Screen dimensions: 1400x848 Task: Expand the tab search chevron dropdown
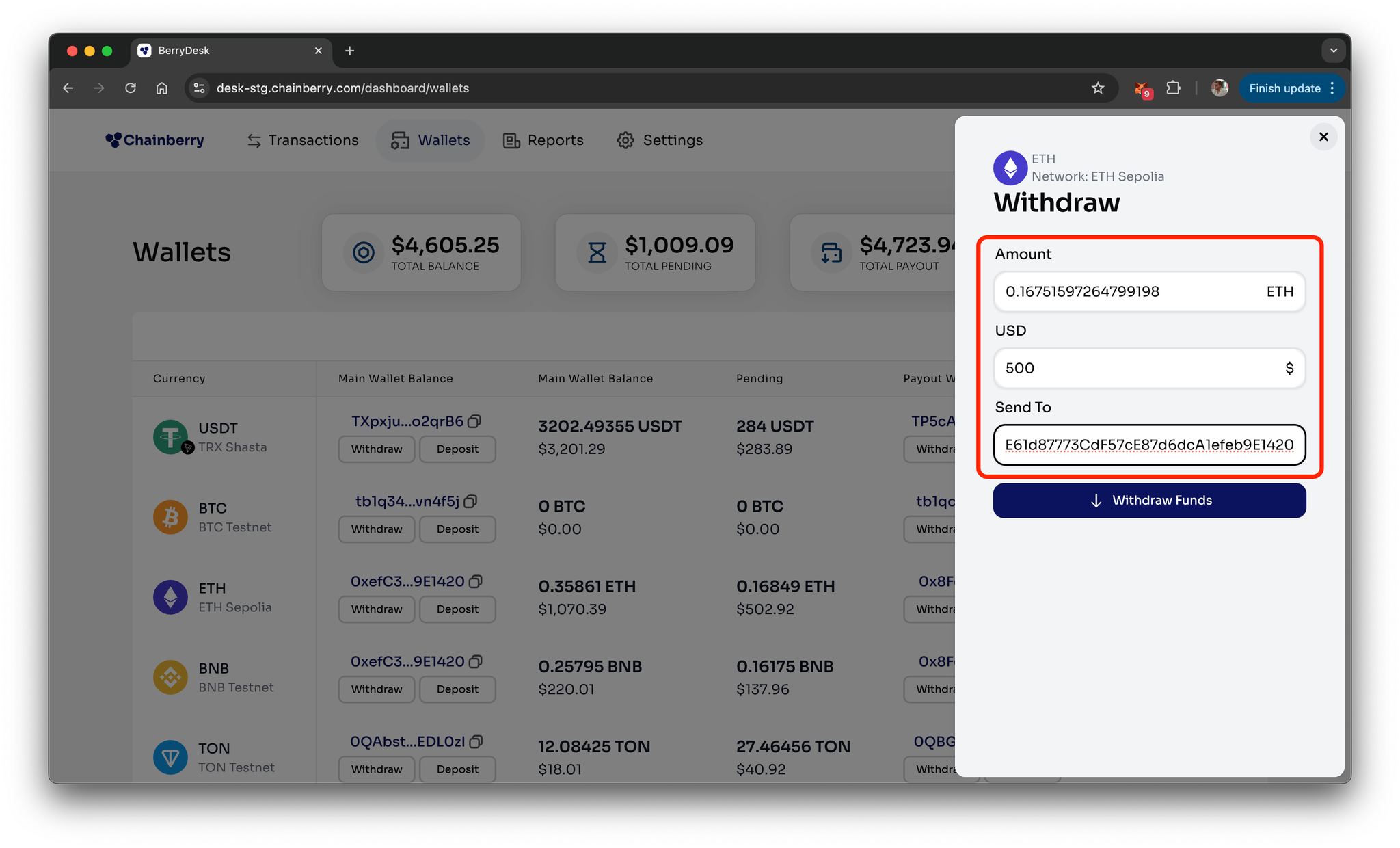point(1333,51)
